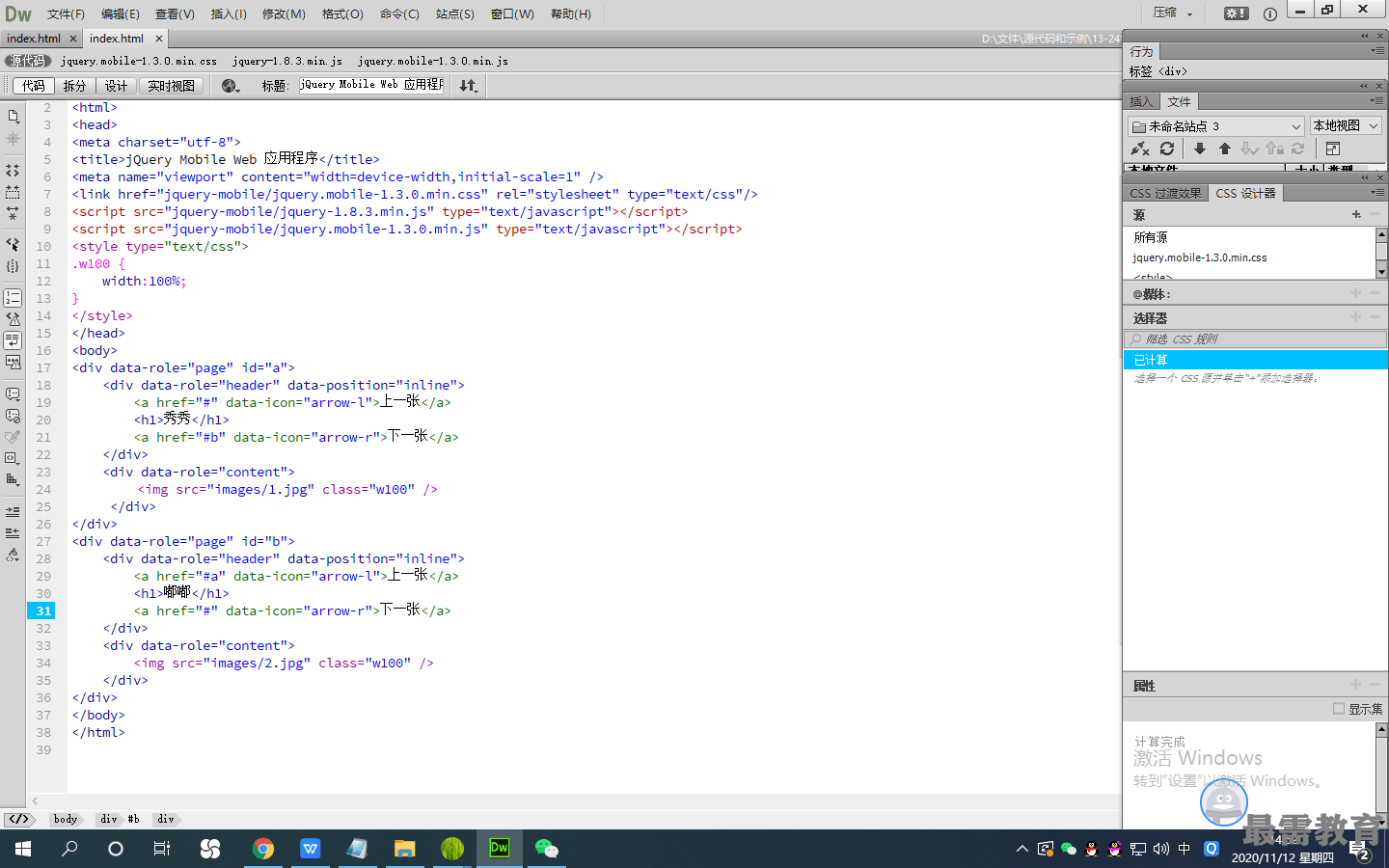Viewport: 1389px width, 868px height.
Task: Toggle line numbers icon
Action: click(x=13, y=298)
